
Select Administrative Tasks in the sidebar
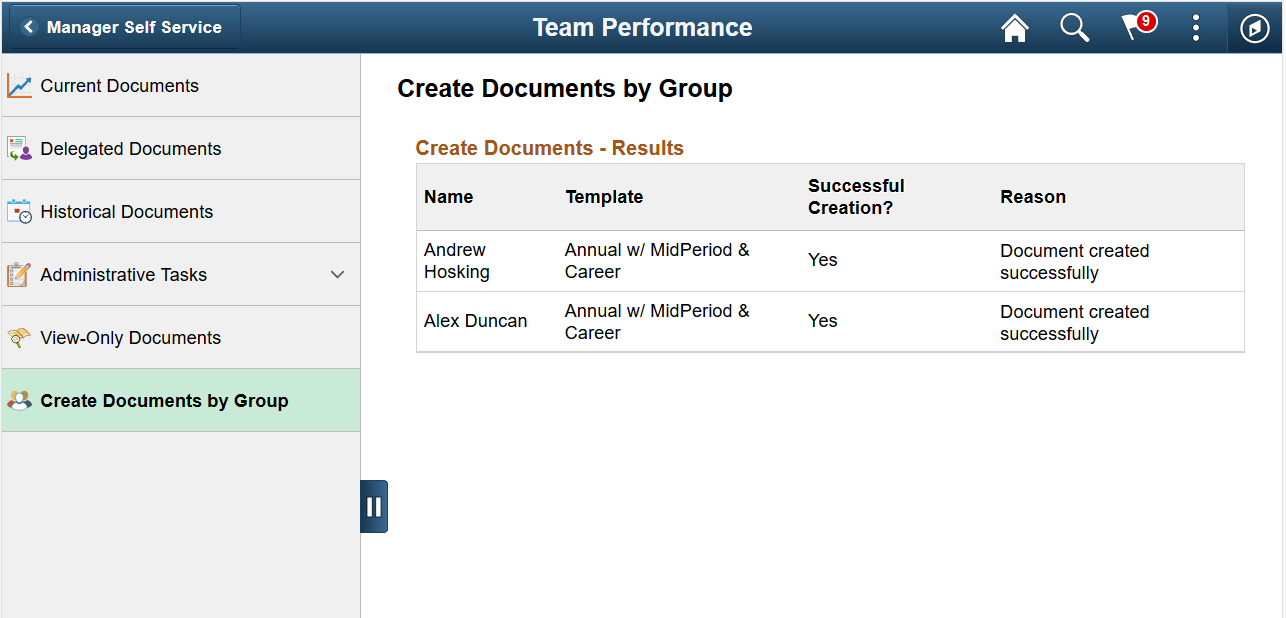[180, 275]
